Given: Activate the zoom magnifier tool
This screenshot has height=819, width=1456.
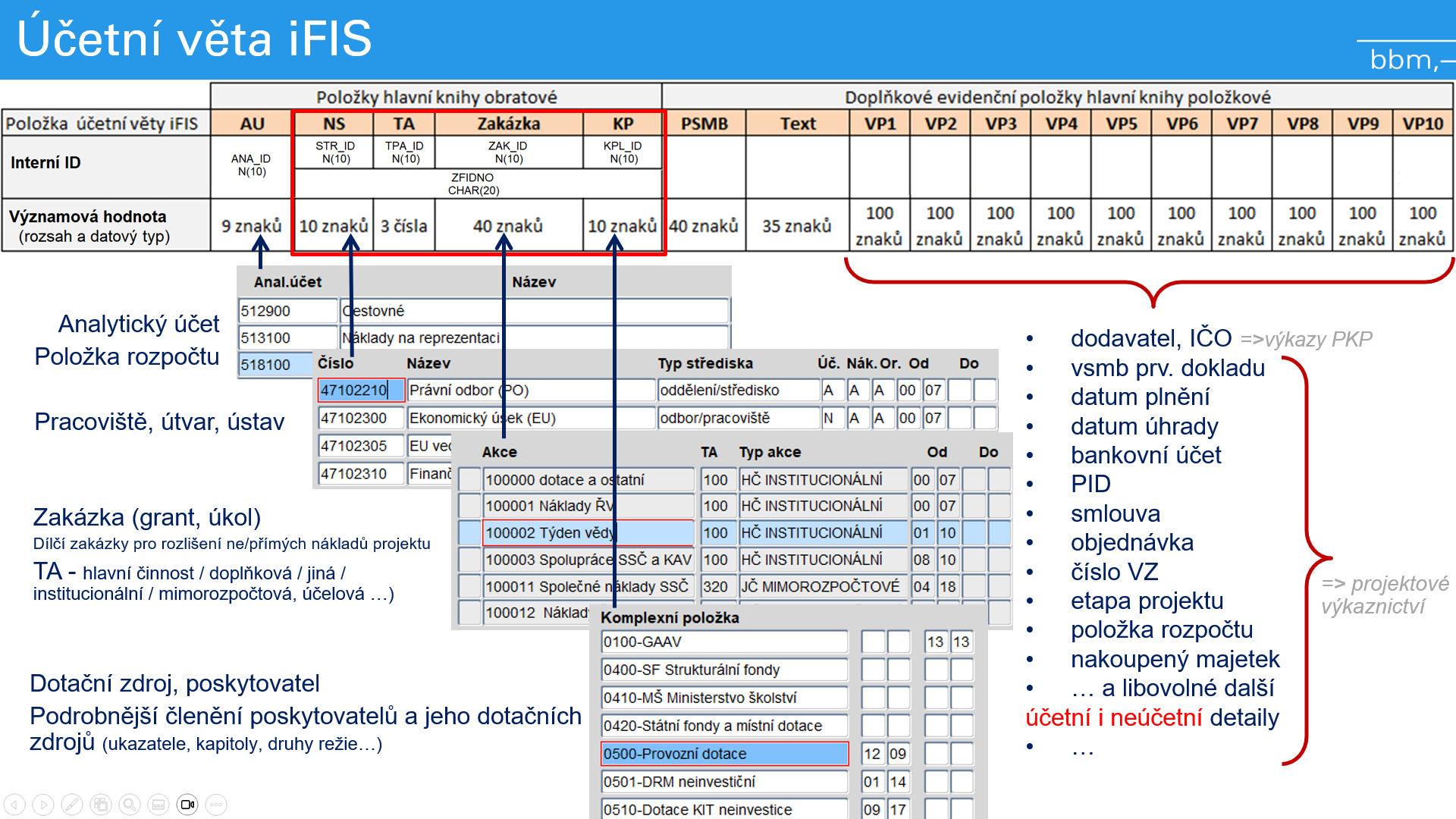Looking at the screenshot, I should coord(130,805).
